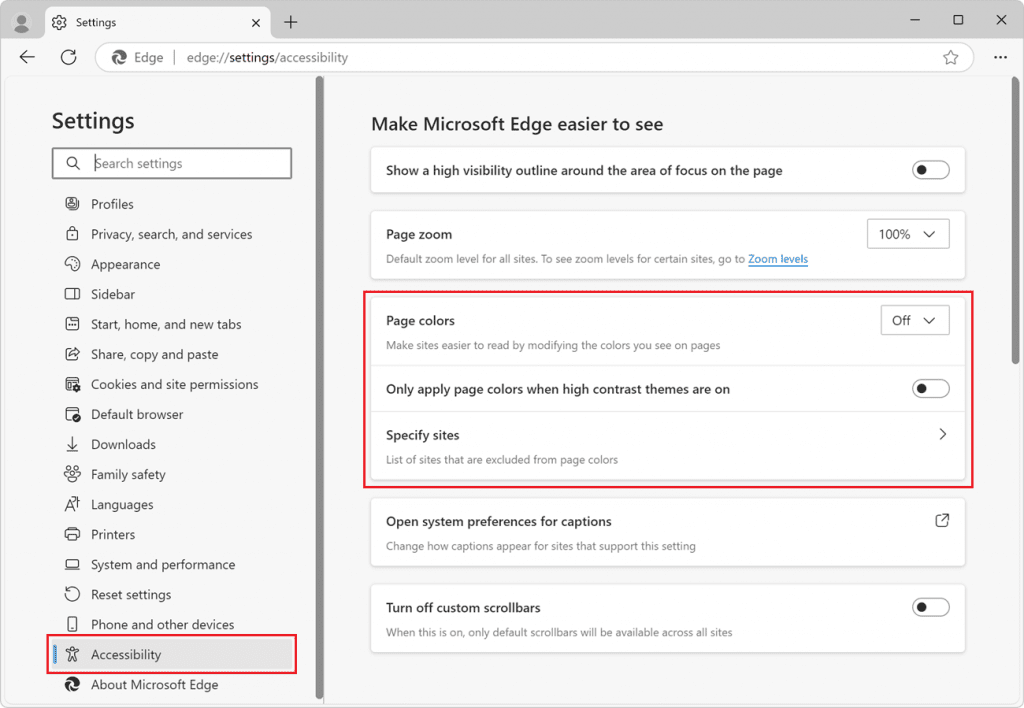Click the profile avatar icon in title bar
The width and height of the screenshot is (1024, 708).
pyautogui.click(x=22, y=23)
